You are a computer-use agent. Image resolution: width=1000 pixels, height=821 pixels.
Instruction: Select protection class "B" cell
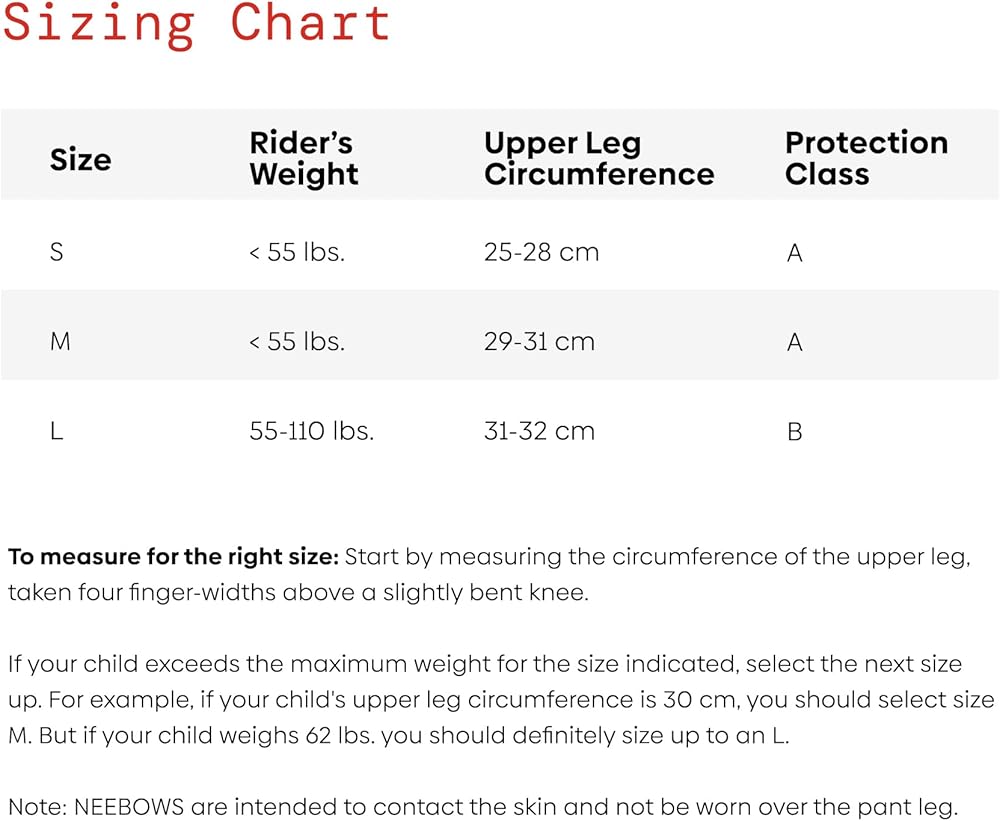pyautogui.click(x=795, y=432)
